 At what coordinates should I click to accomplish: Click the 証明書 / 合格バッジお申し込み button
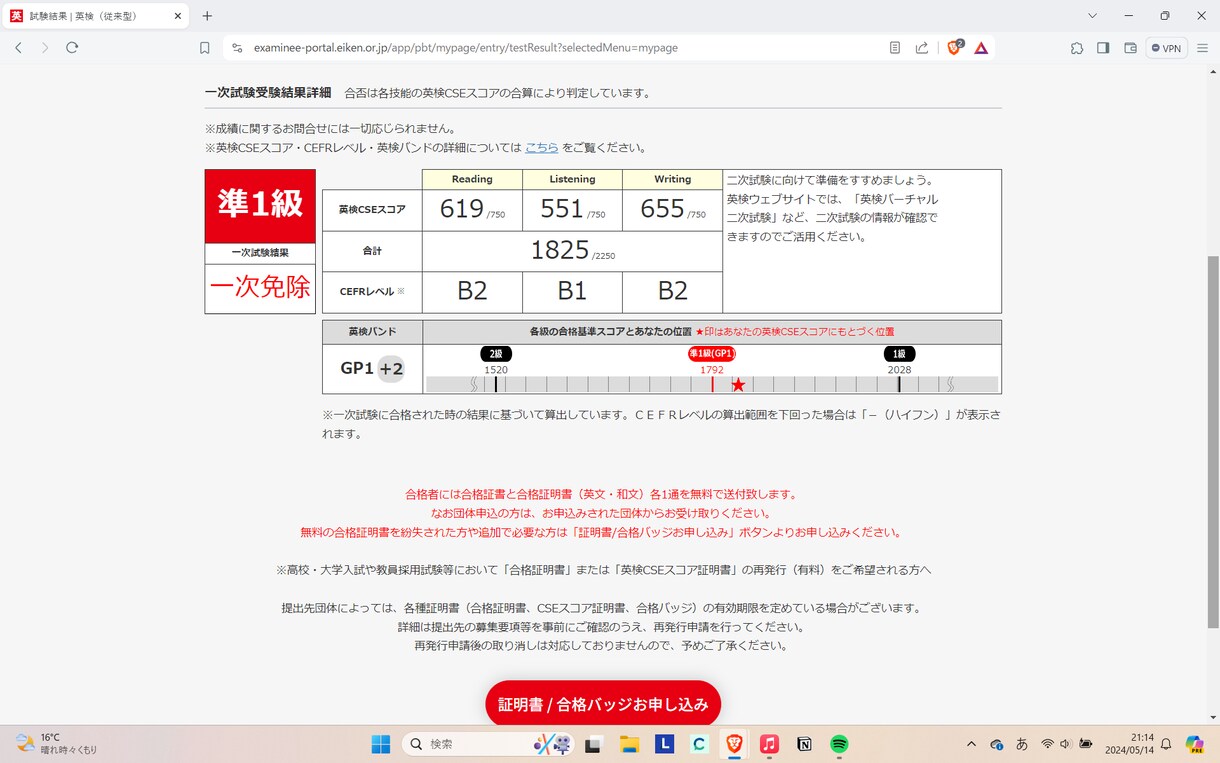click(603, 704)
